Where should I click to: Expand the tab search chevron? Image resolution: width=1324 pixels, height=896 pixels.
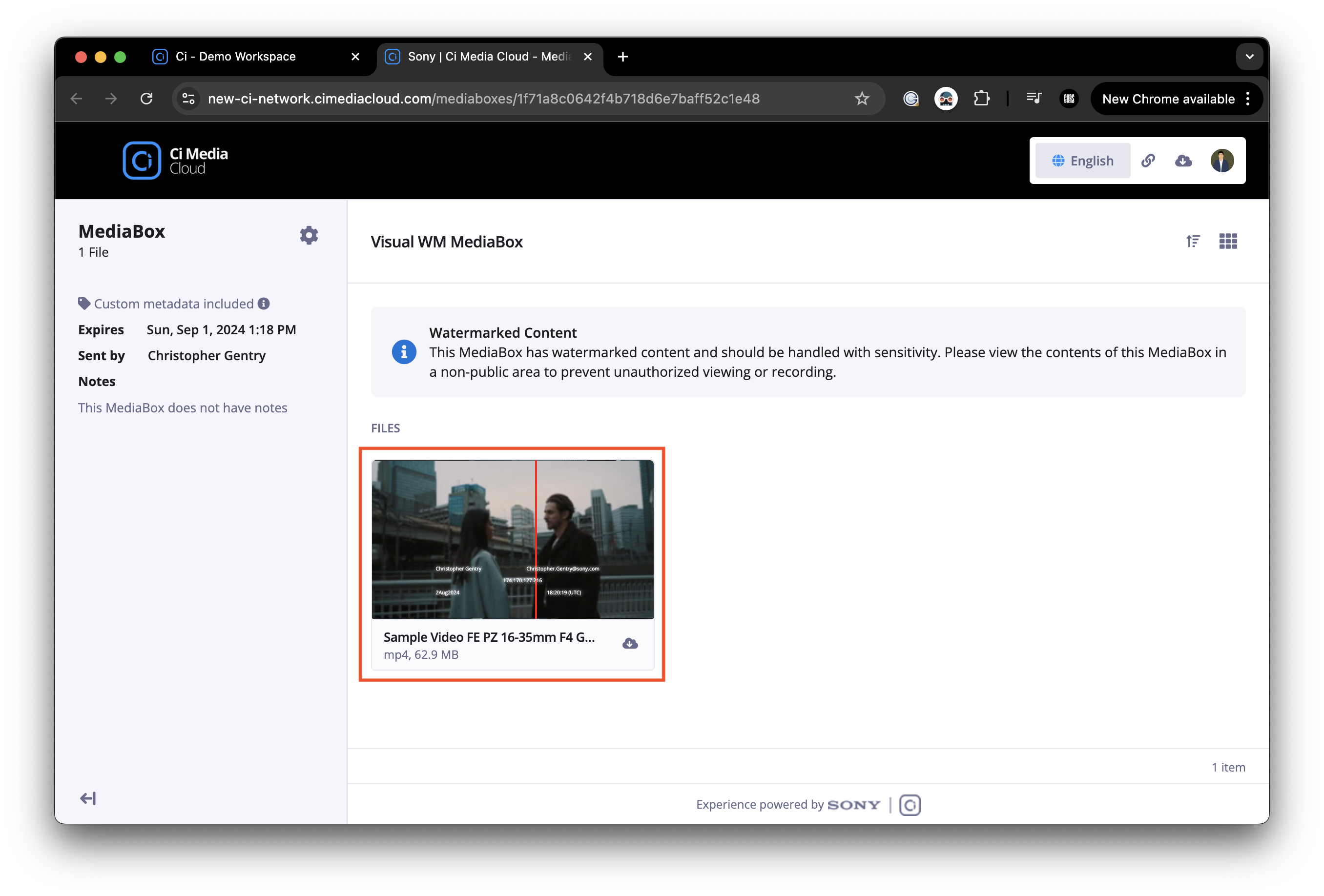(1249, 57)
